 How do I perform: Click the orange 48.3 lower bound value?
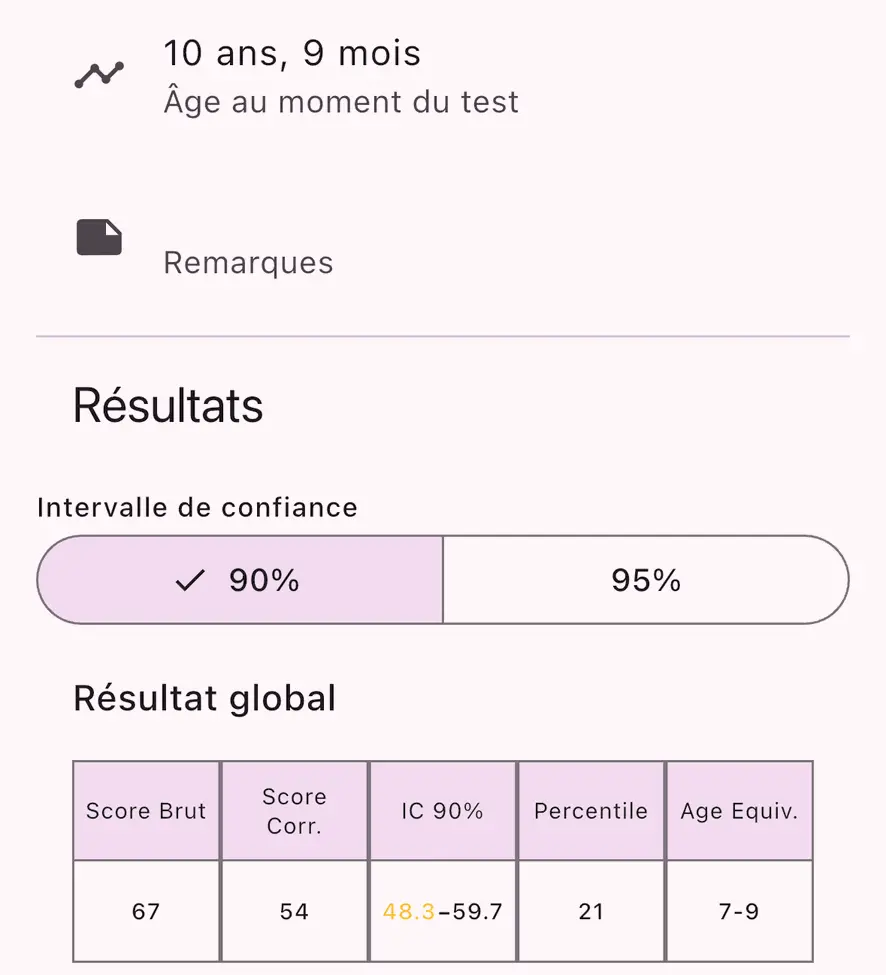point(408,912)
